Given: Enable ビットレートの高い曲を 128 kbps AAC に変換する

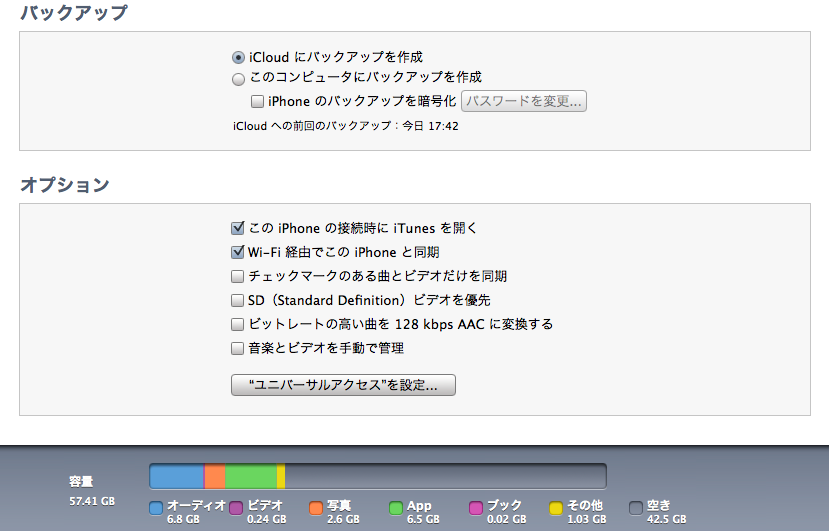Looking at the screenshot, I should tap(237, 324).
